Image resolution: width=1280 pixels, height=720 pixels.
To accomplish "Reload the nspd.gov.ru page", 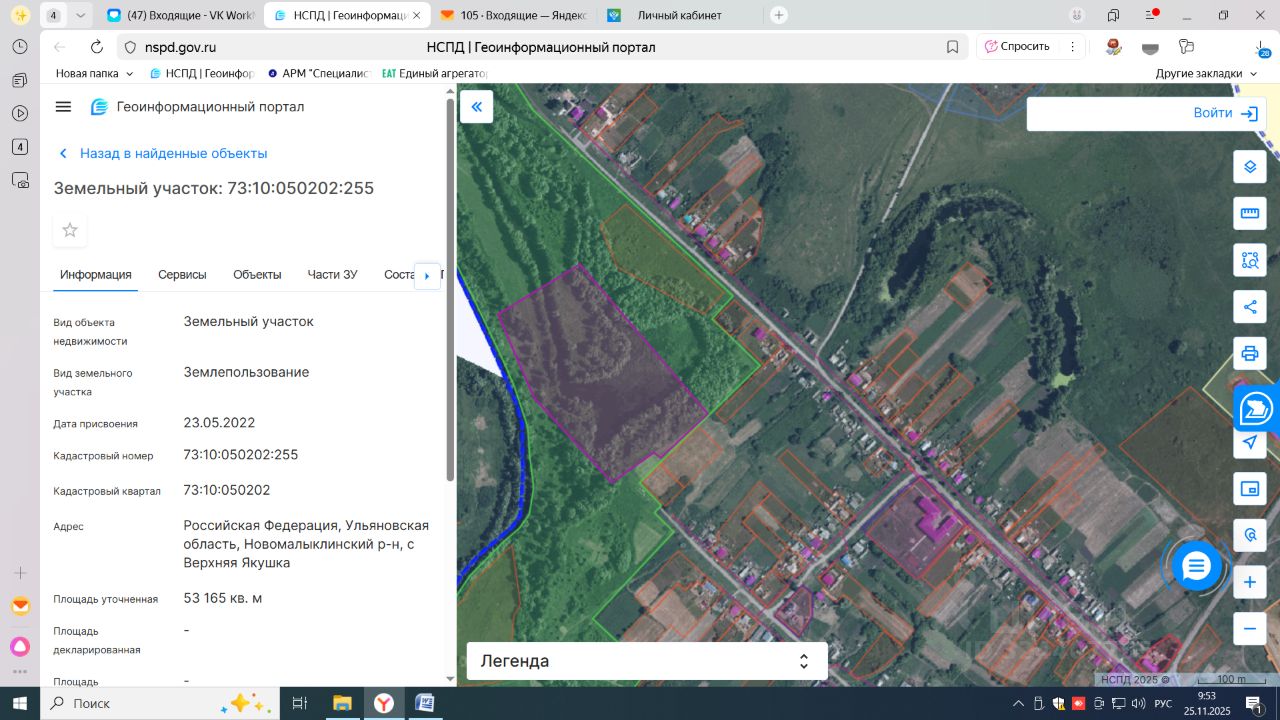I will [97, 47].
